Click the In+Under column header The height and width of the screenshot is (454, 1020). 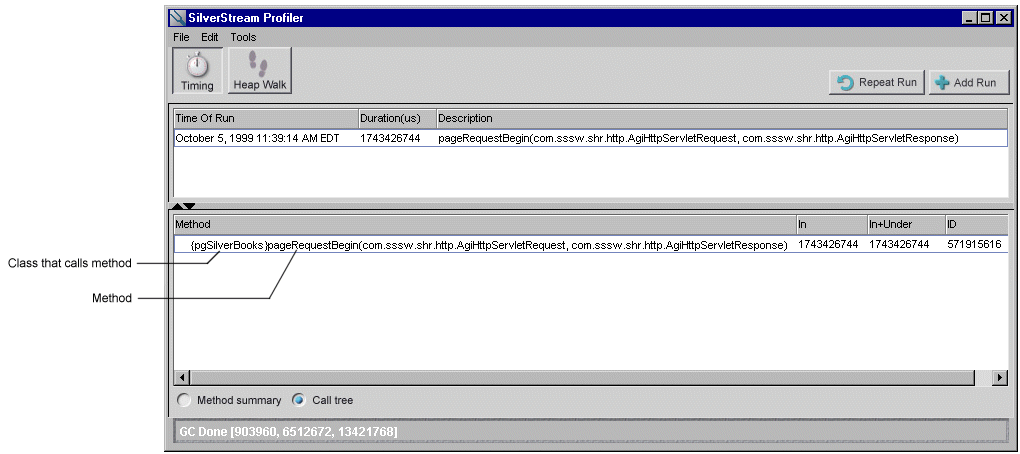click(906, 224)
